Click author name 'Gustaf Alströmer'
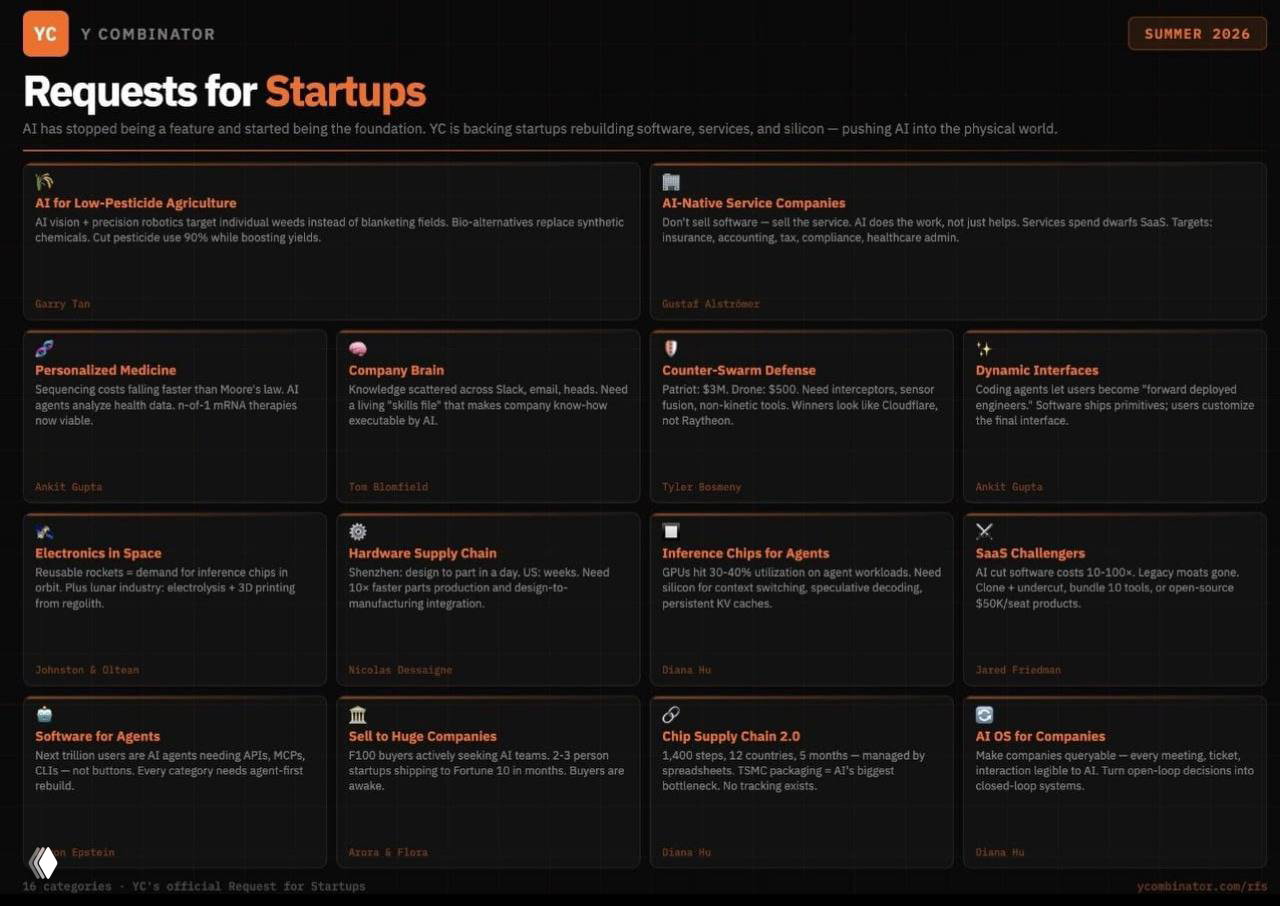This screenshot has height=906, width=1280. (x=711, y=304)
